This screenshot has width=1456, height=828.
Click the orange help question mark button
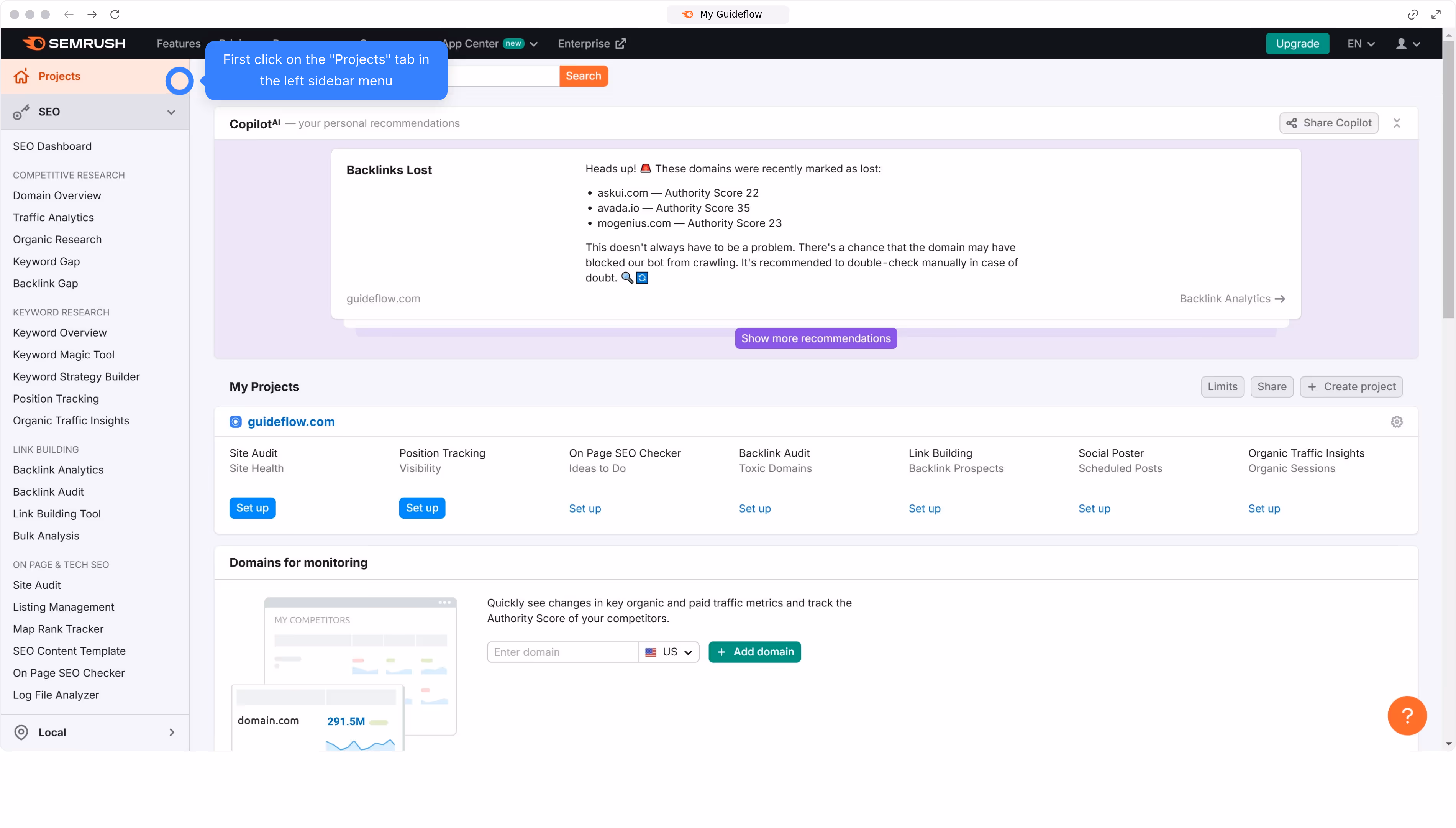[1407, 715]
